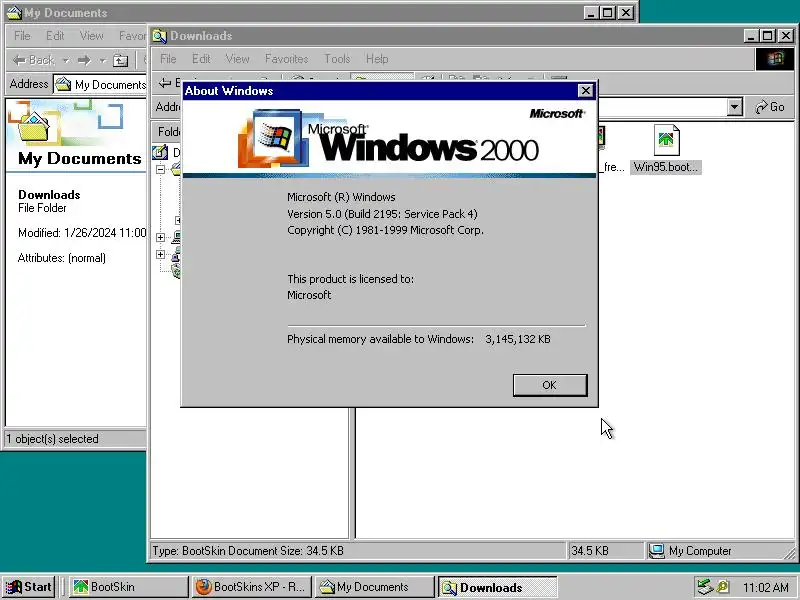This screenshot has height=600, width=800.
Task: Click the My Documents window title bar icon
Action: point(14,13)
